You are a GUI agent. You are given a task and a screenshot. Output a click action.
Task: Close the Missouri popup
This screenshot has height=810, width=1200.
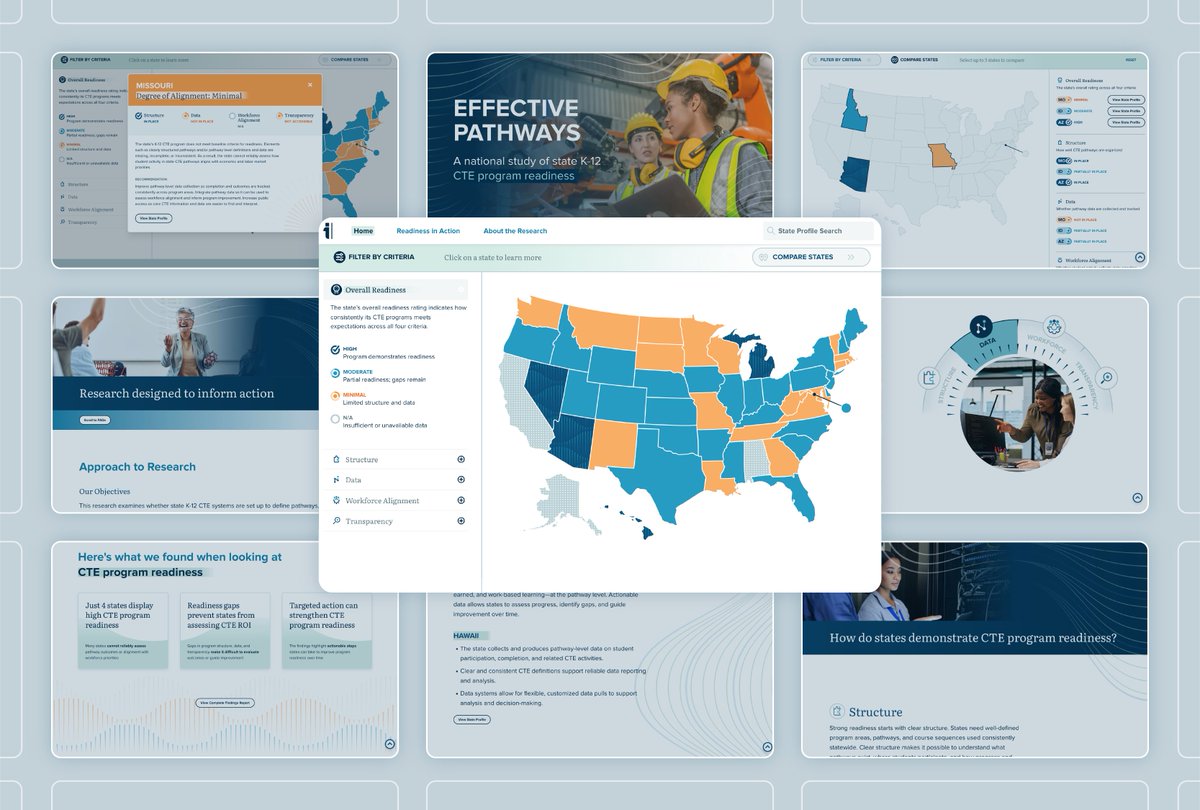pos(310,85)
